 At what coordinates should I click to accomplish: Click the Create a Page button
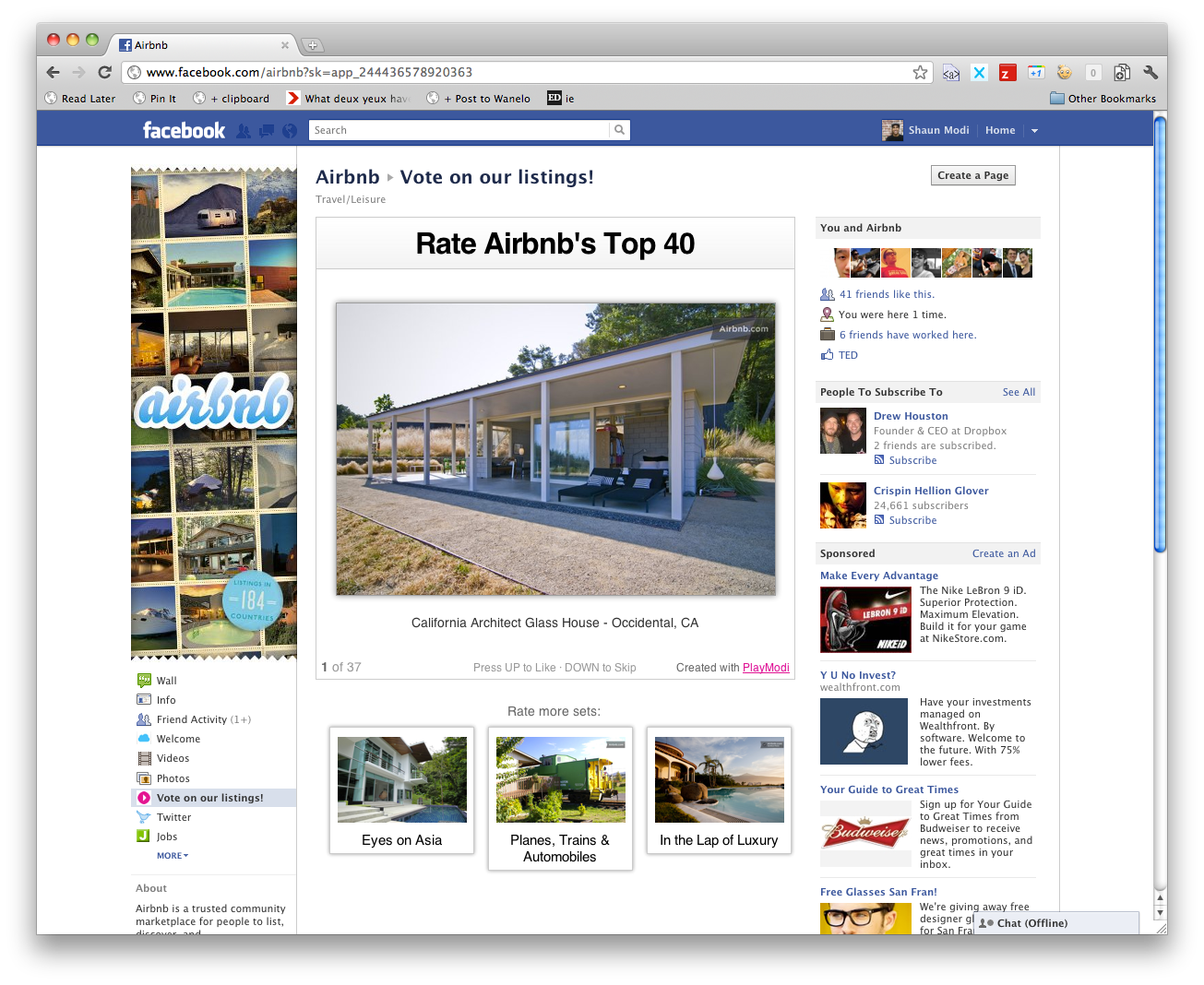(x=972, y=175)
